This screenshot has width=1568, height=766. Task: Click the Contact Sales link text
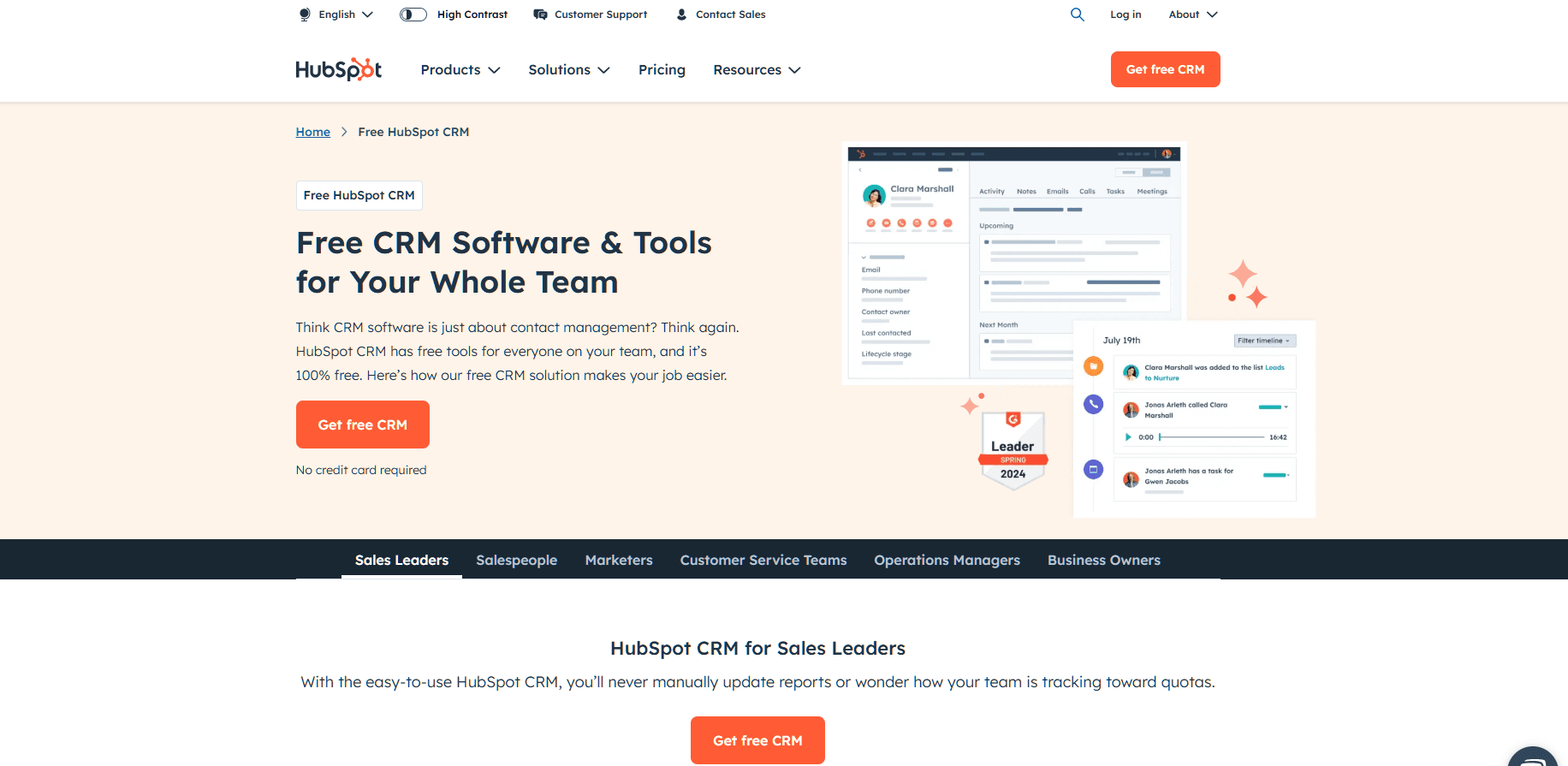731,15
